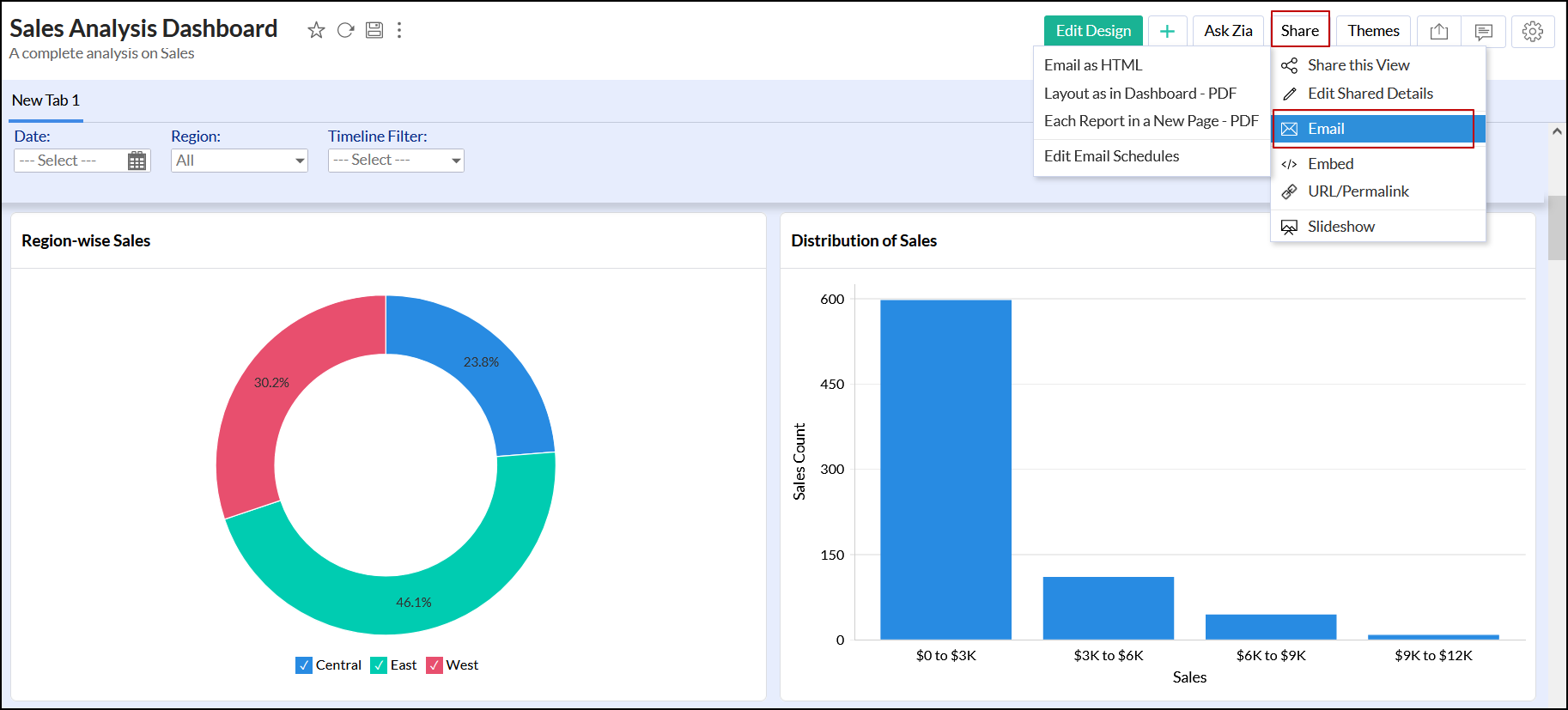Toggle the West legend checkbox

(435, 665)
